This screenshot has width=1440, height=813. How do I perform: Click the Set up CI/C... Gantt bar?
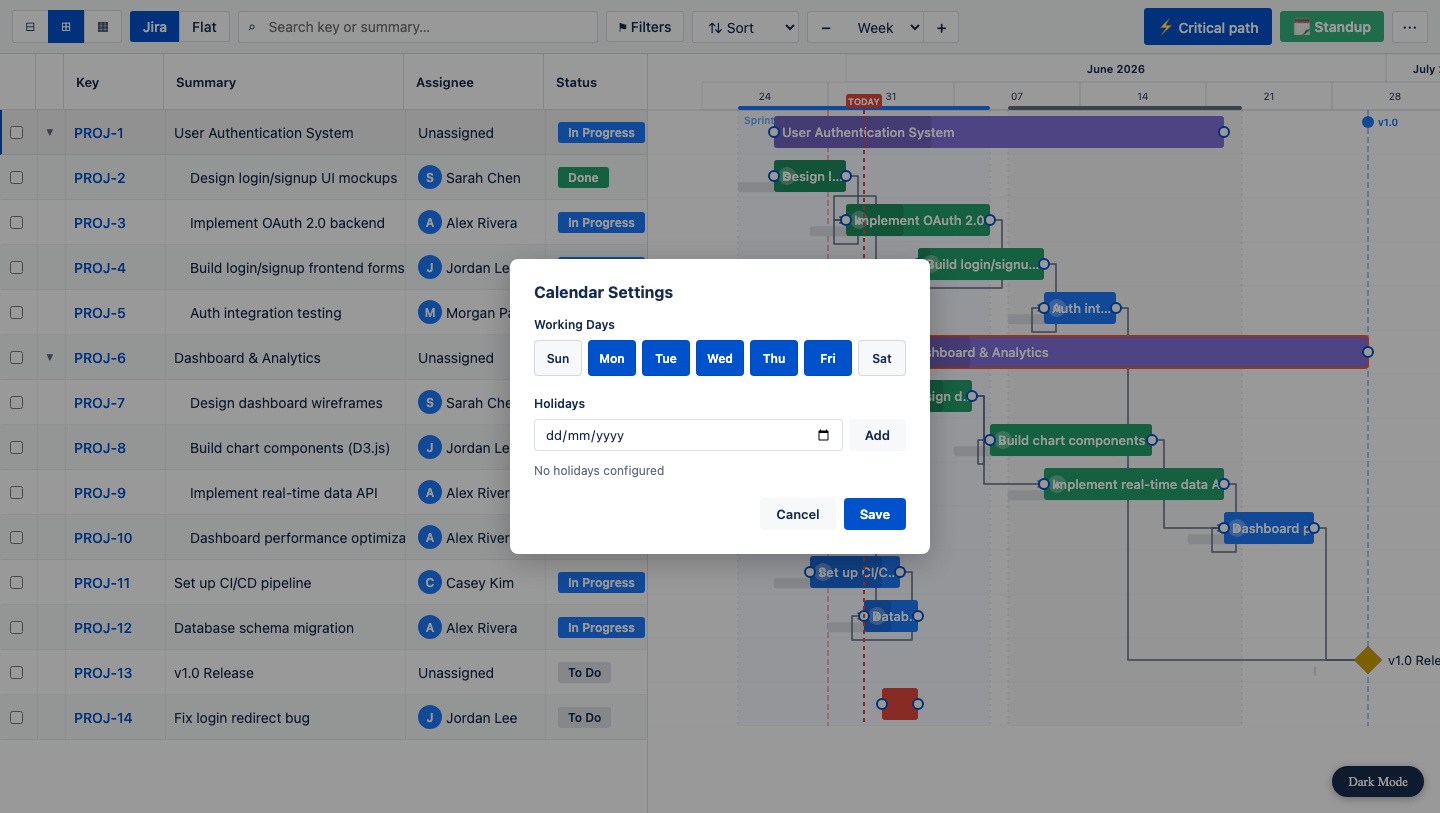coord(855,572)
